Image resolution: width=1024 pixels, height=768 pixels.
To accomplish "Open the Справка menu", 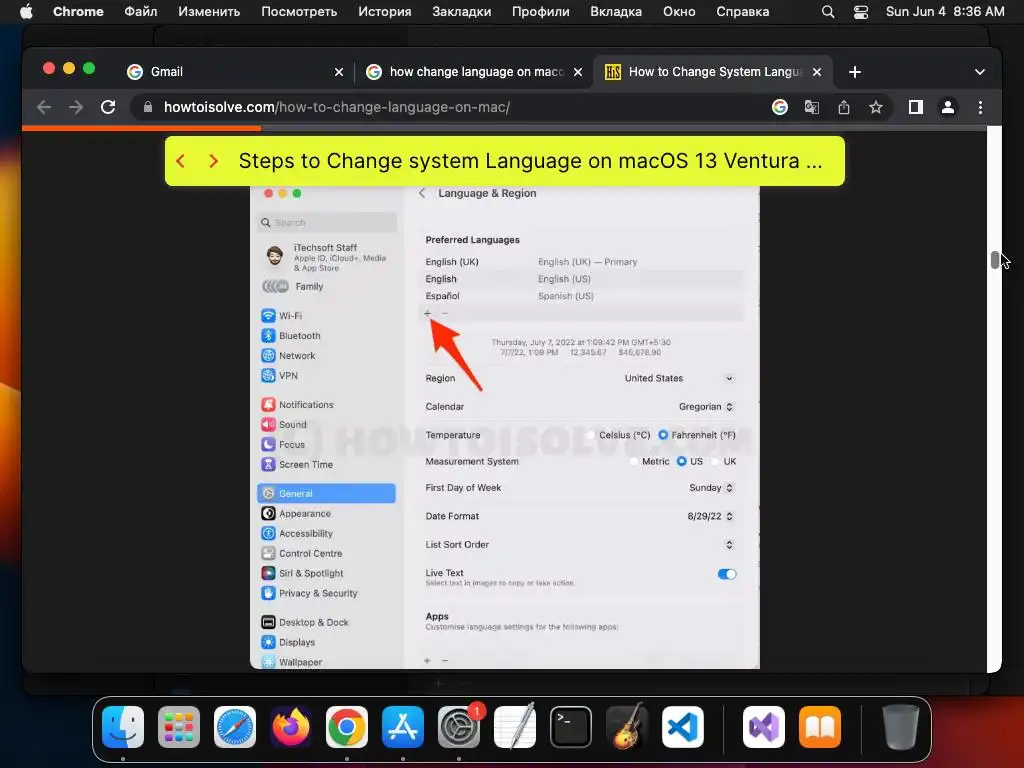I will 743,12.
